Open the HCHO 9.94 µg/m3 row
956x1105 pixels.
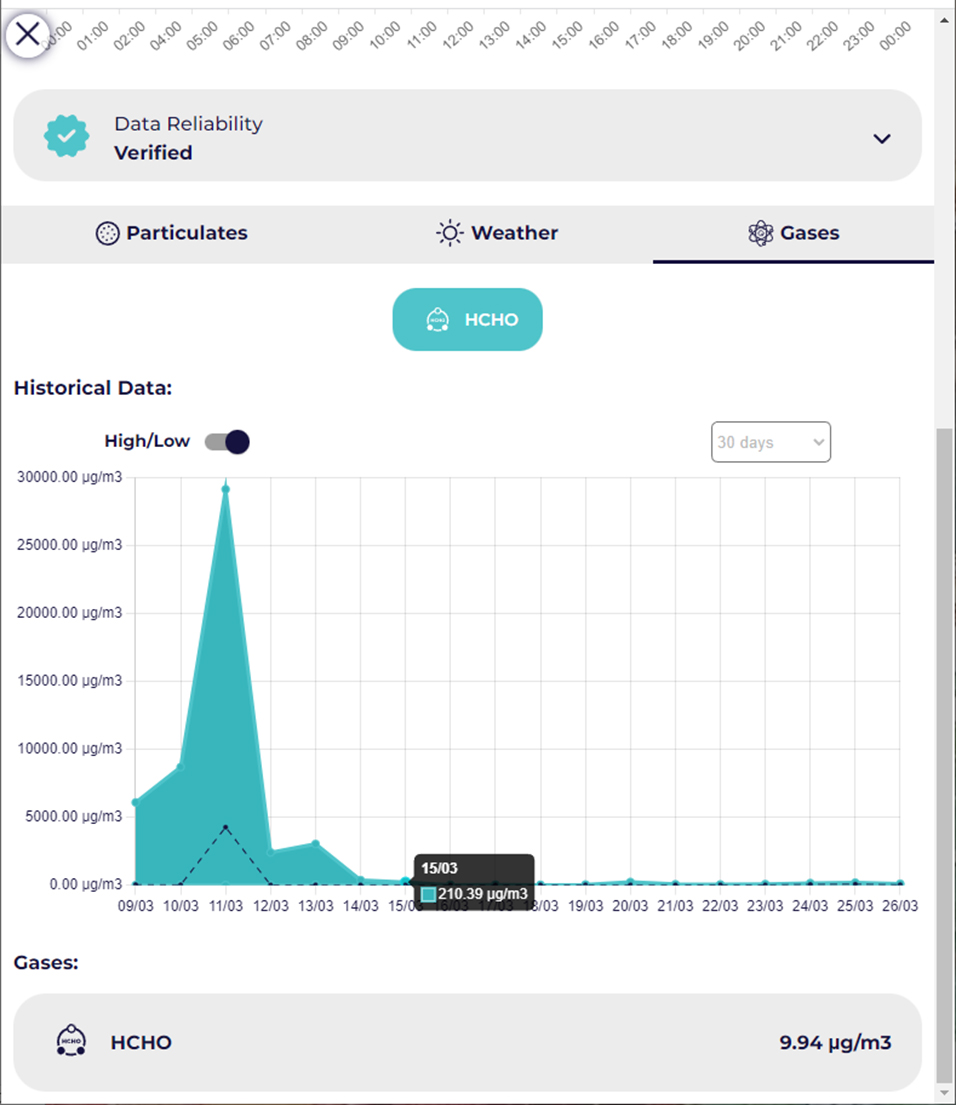click(x=467, y=1042)
